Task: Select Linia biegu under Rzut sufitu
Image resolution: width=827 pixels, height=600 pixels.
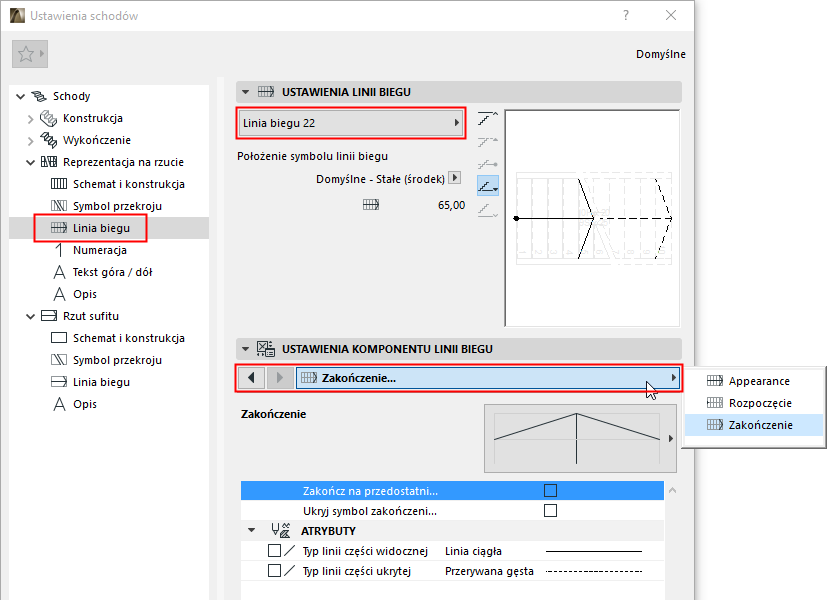Action: coord(101,382)
